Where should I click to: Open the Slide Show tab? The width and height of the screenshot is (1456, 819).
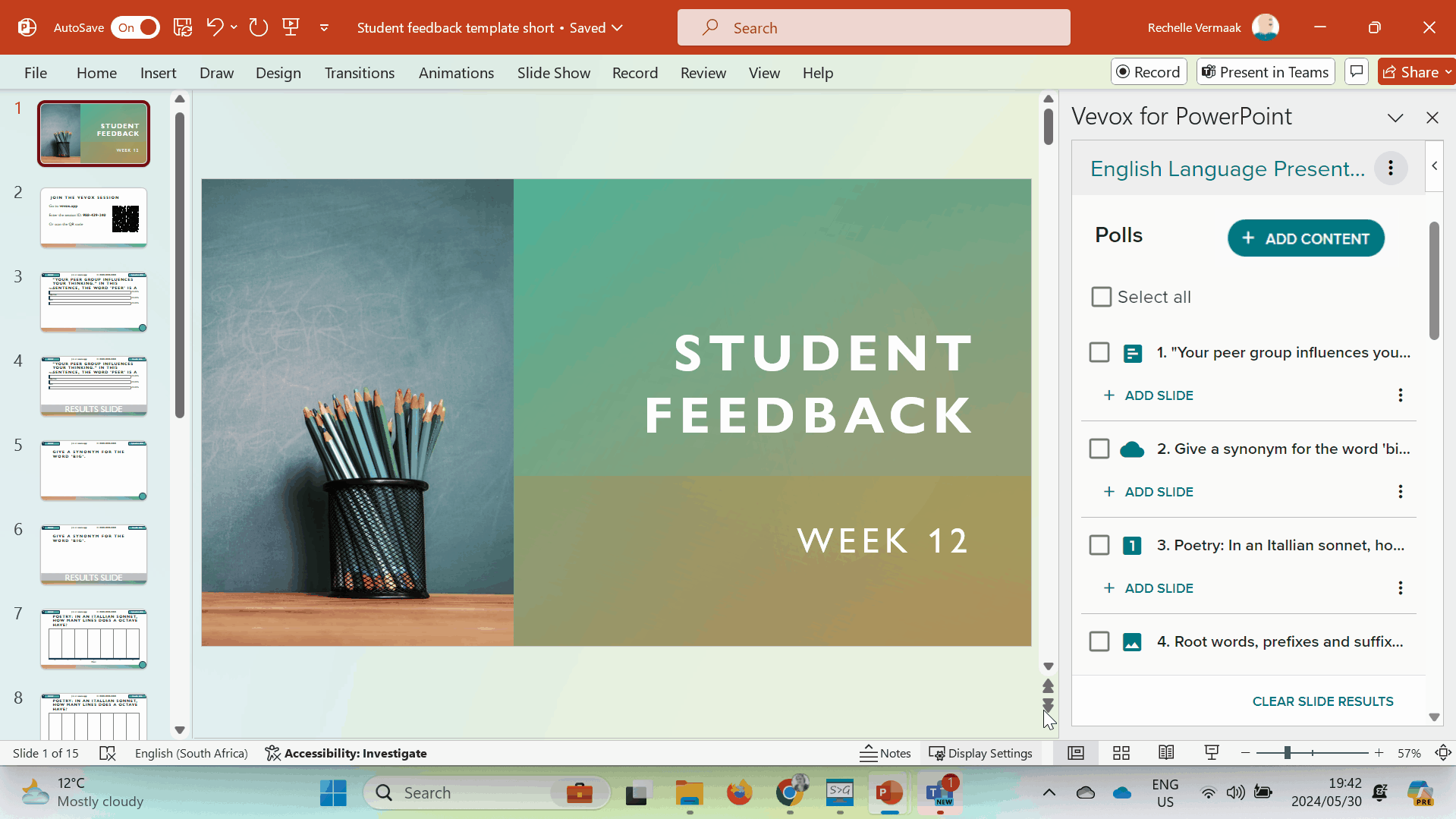point(553,73)
